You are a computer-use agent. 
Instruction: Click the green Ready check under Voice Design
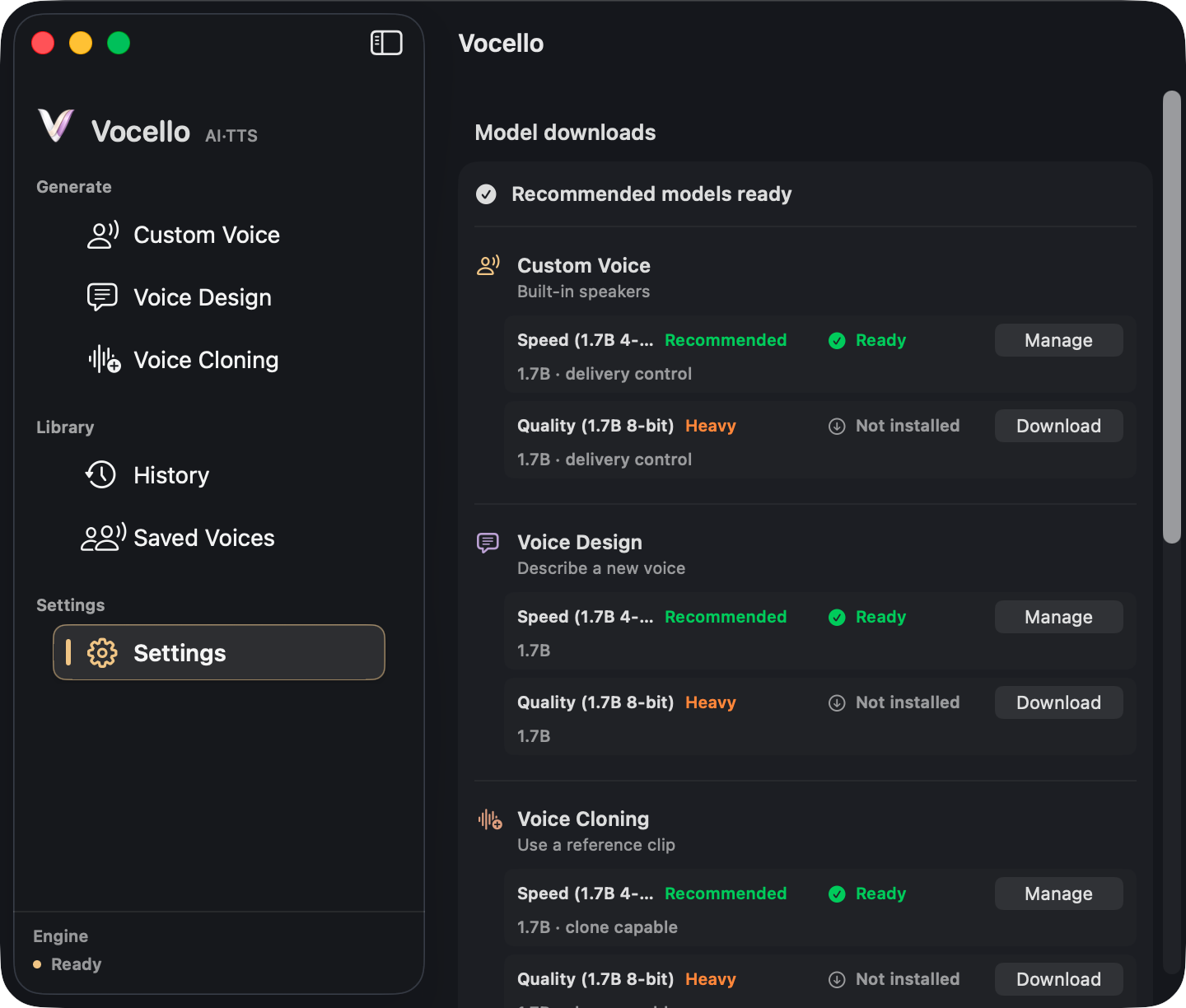click(837, 618)
